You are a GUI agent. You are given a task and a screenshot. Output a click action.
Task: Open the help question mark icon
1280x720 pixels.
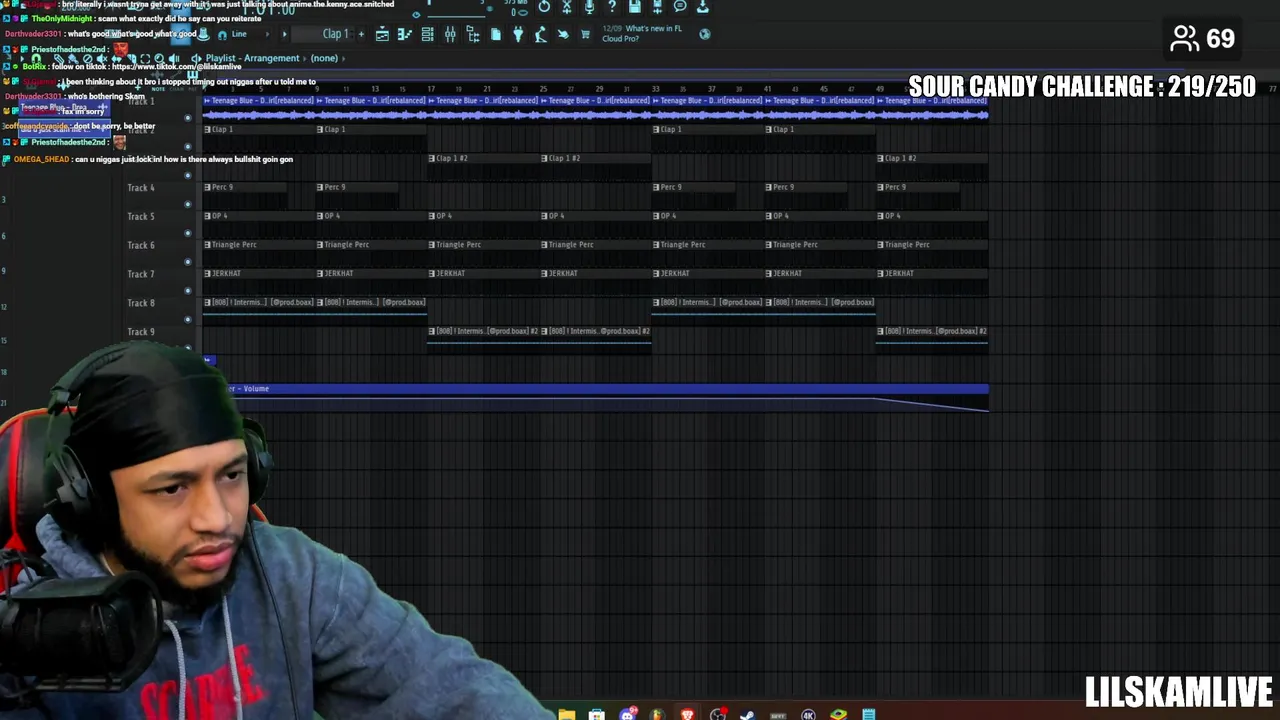point(612,6)
